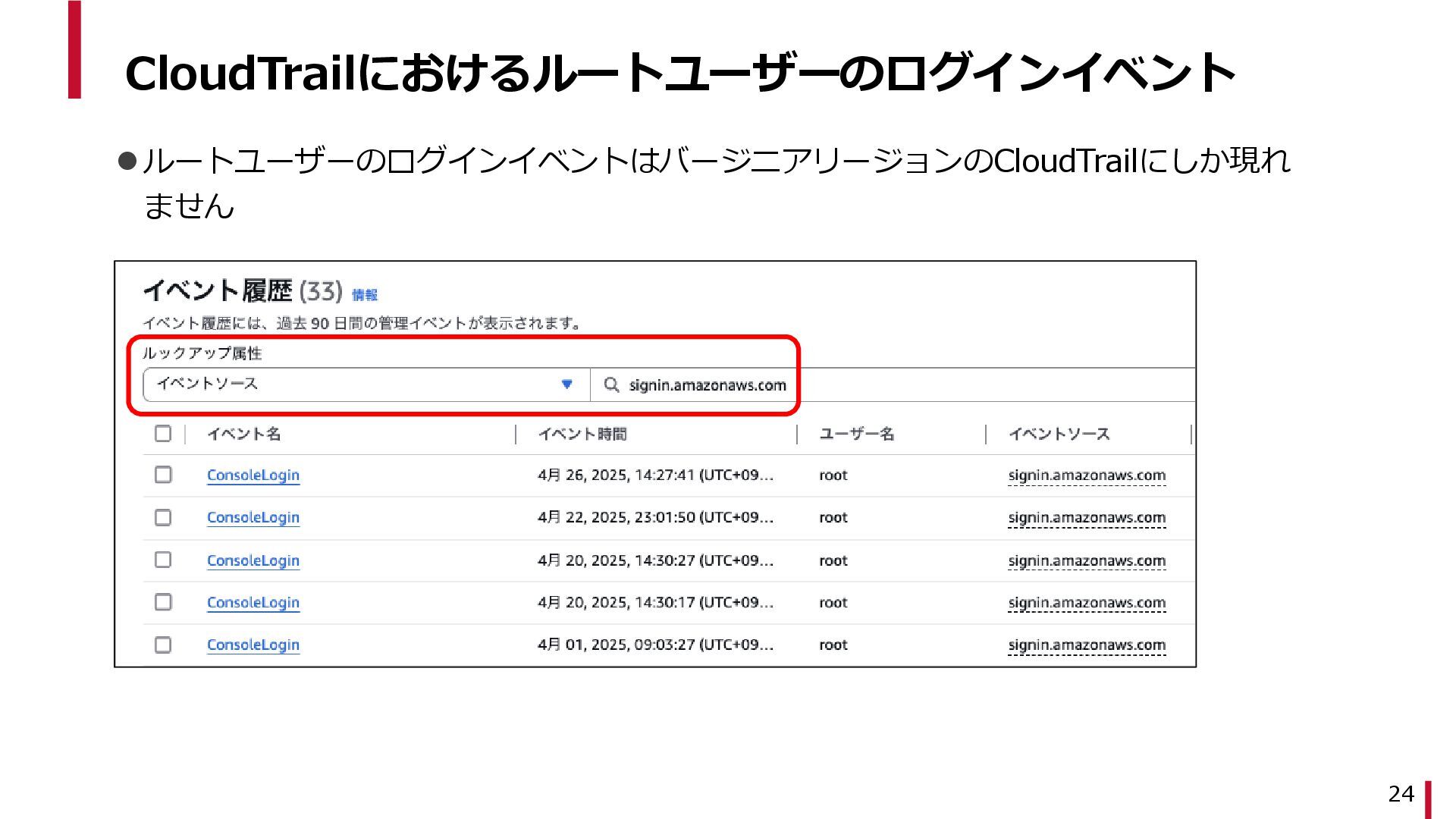
Task: Click the search magnifier icon
Action: pyautogui.click(x=611, y=384)
